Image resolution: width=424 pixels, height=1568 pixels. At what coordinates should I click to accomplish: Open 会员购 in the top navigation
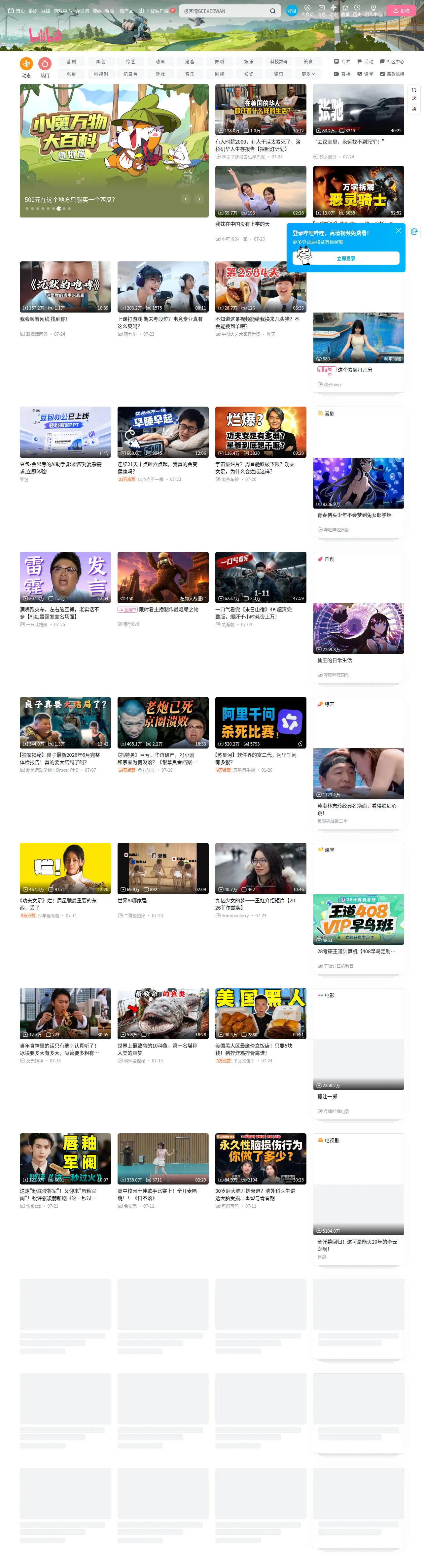click(82, 11)
